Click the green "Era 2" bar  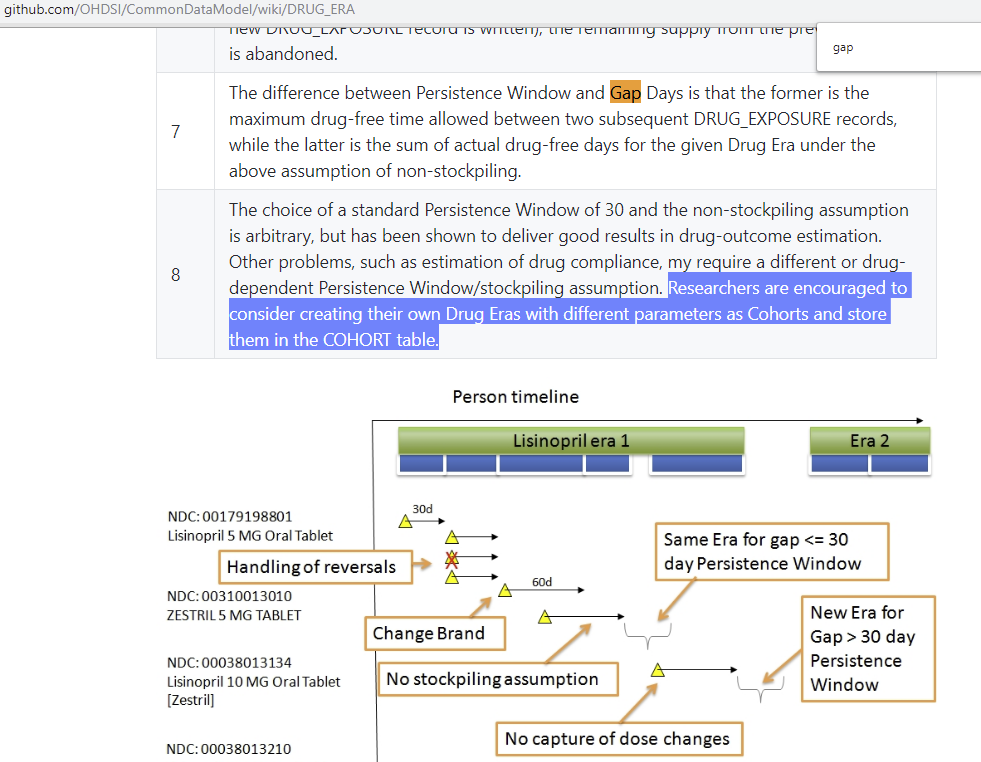(x=870, y=440)
